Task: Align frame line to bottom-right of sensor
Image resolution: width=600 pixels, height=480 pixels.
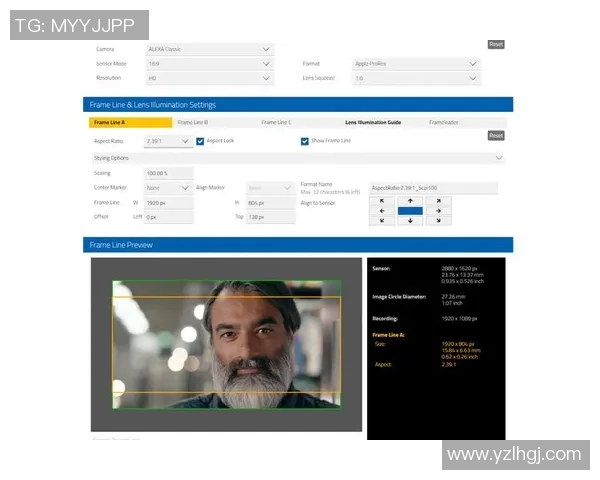Action: pos(438,221)
